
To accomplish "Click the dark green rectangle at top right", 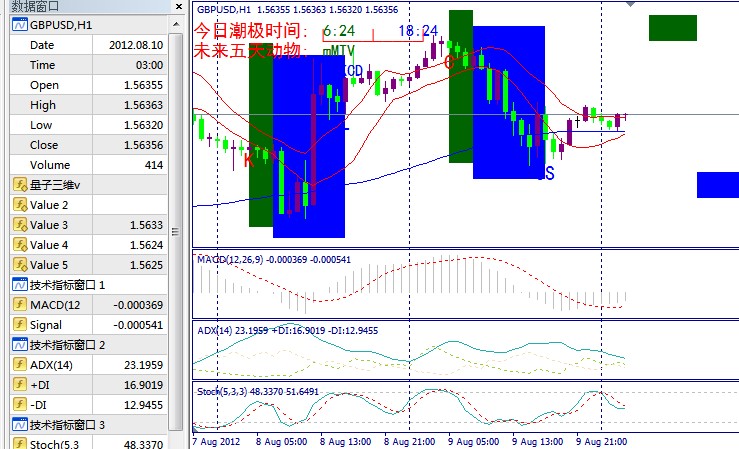I will pos(673,28).
